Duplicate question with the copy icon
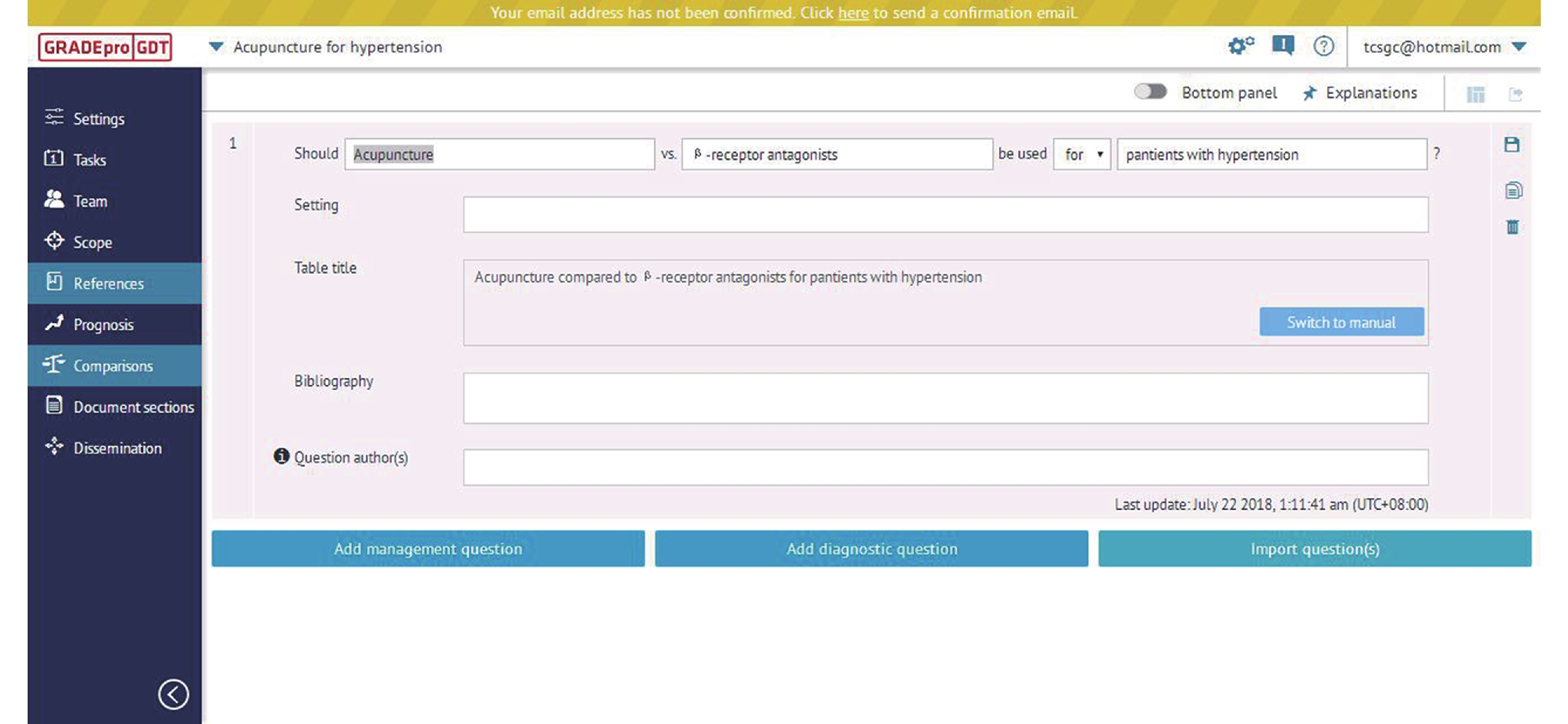This screenshot has width=1568, height=724. coord(1513,190)
